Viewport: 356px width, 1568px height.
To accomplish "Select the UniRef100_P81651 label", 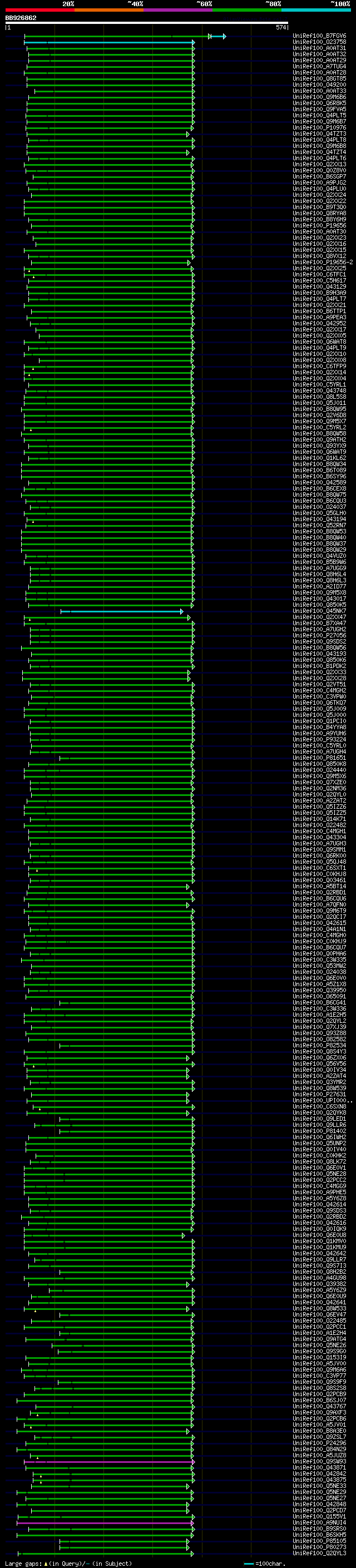I will tap(319, 758).
